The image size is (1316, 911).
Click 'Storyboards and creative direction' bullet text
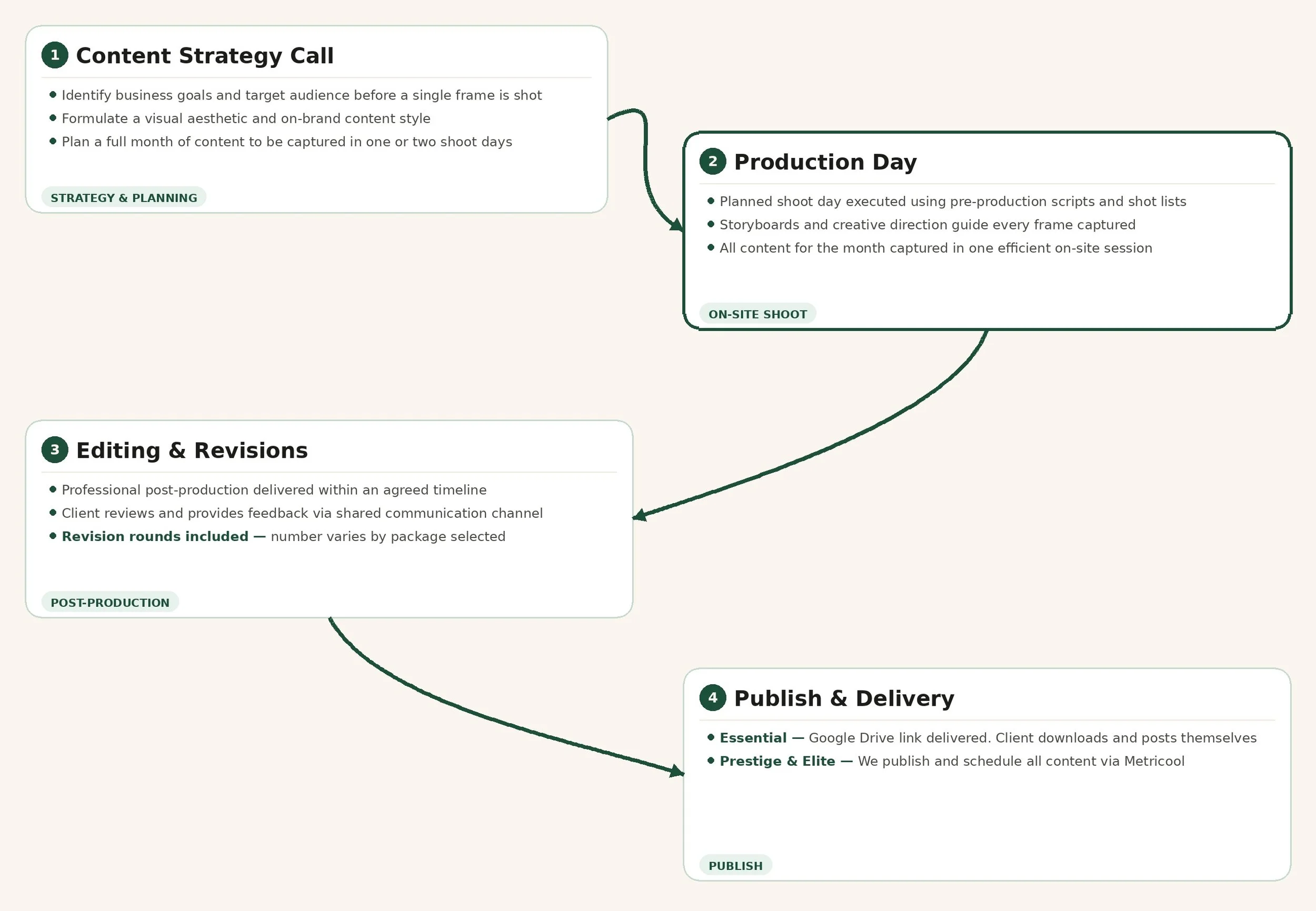[x=927, y=225]
